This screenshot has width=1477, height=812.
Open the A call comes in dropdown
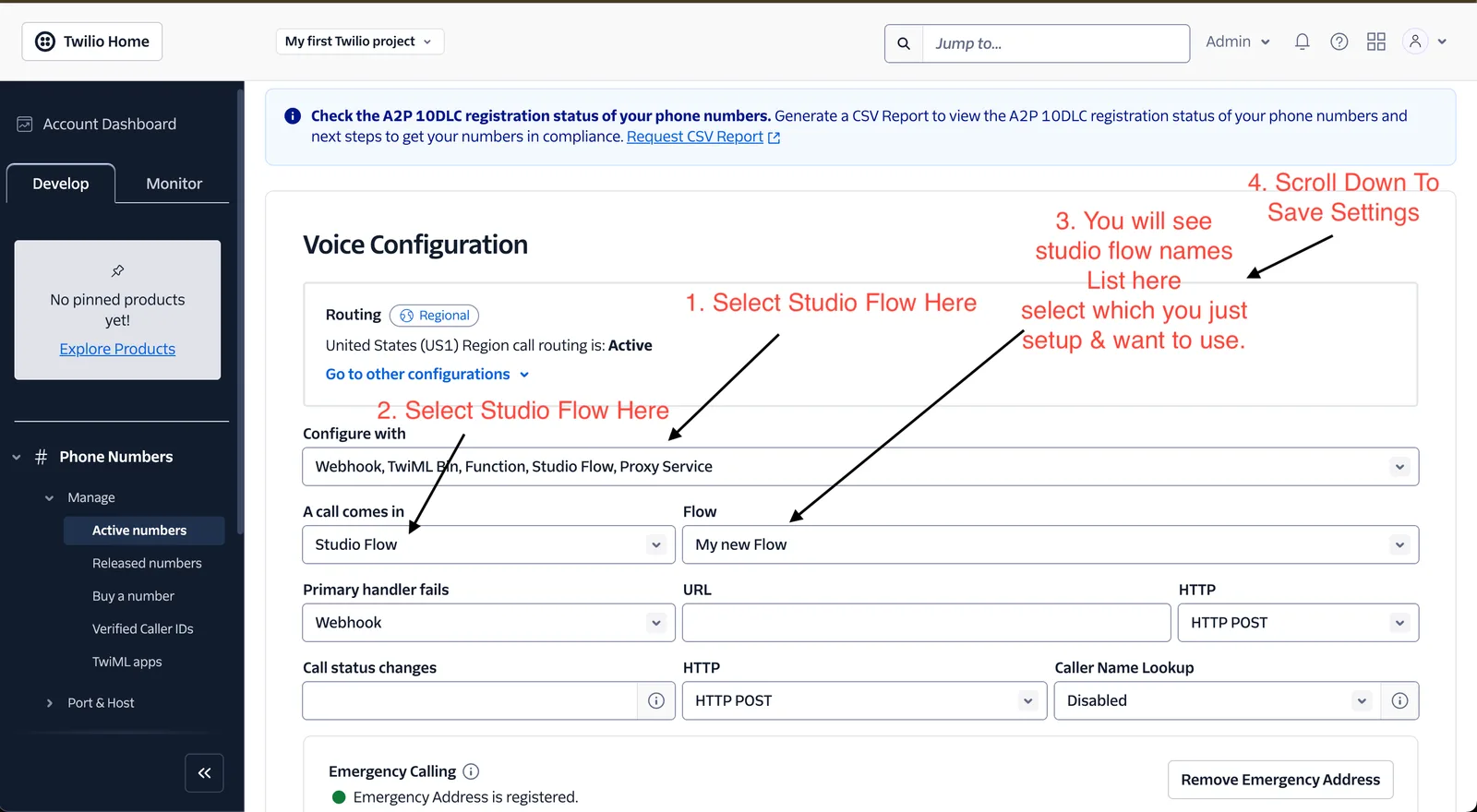[x=489, y=545]
